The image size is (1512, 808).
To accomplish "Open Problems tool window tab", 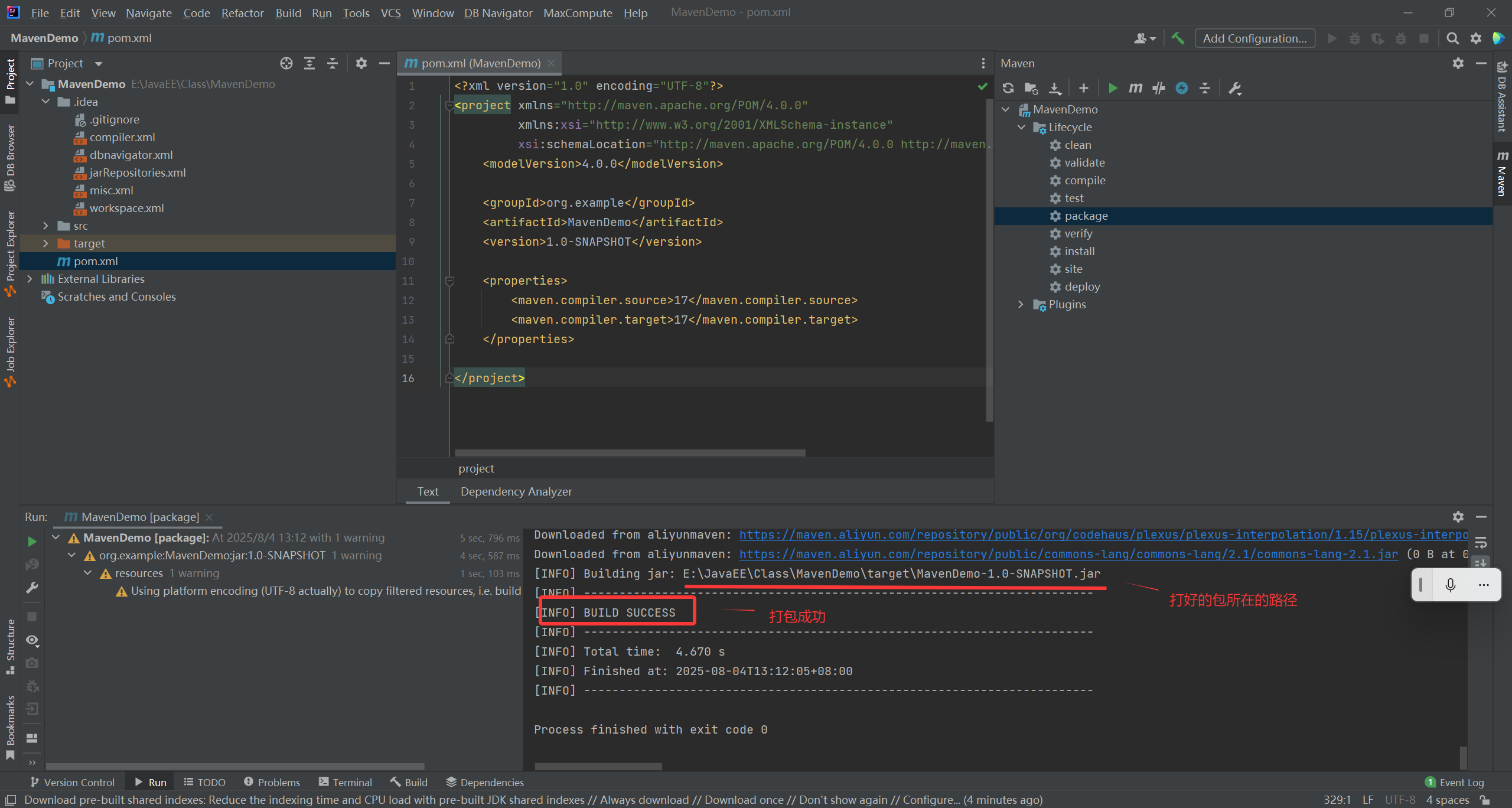I will [x=272, y=782].
